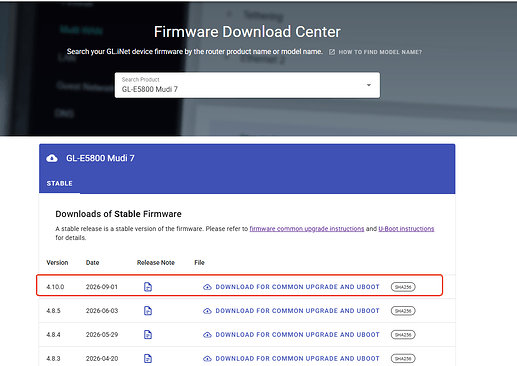Show SHA256 checksum for version 4.10.0
517x366 pixels.
tap(403, 287)
